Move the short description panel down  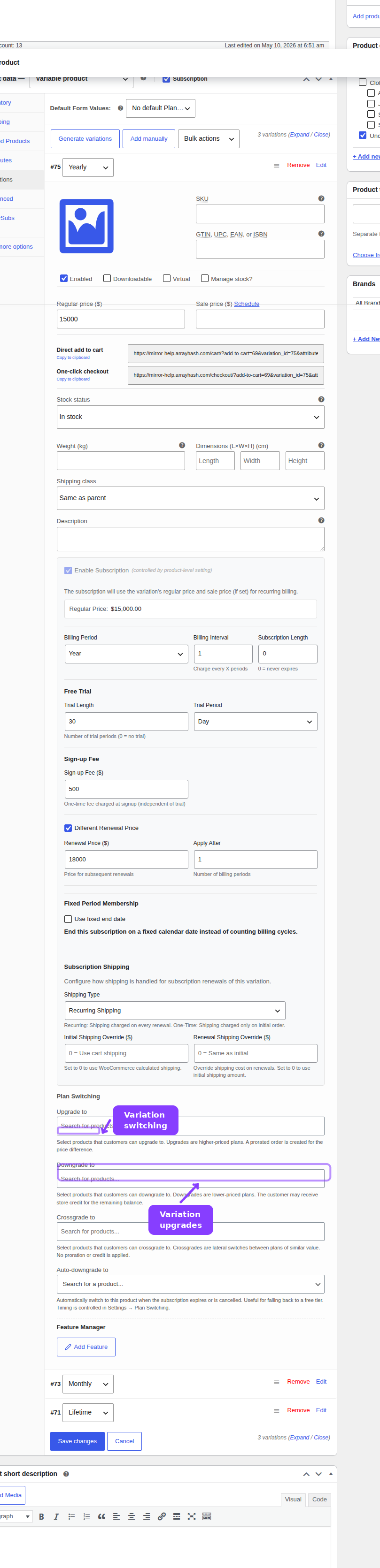click(318, 1474)
